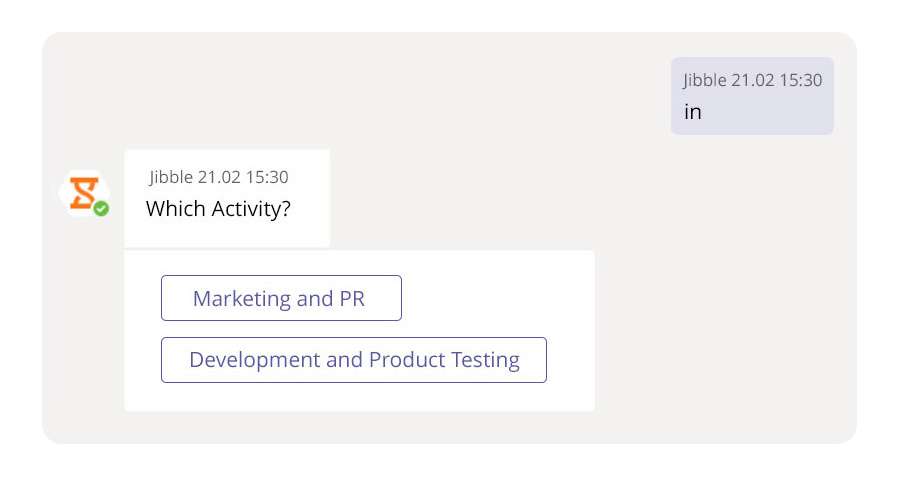Click the orange hourglass logo in the avatar
904x486 pixels.
[82, 191]
